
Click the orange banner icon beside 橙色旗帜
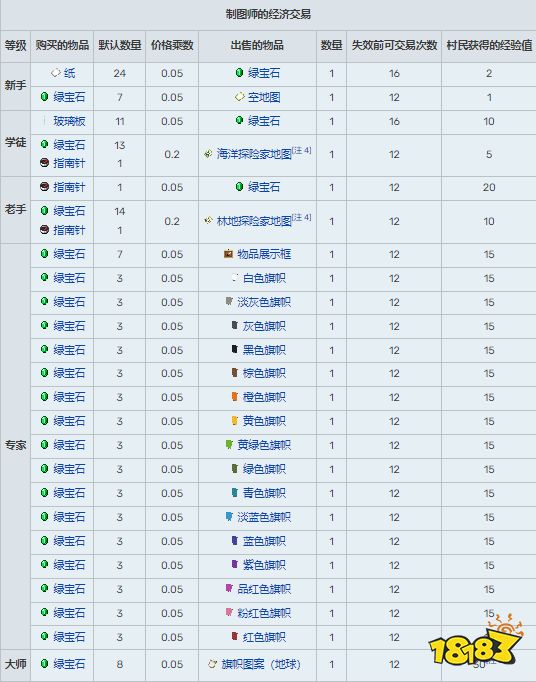point(234,397)
